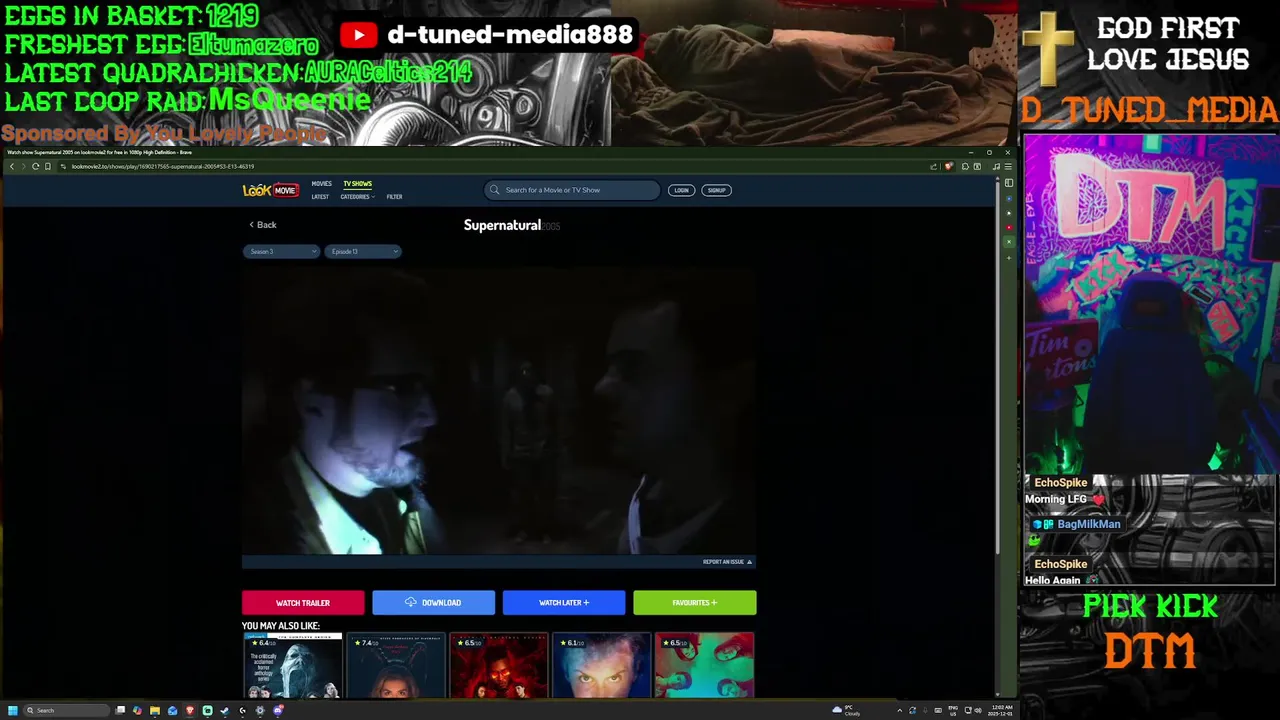The height and width of the screenshot is (720, 1280).
Task: Go Back to the previous page
Action: (263, 225)
